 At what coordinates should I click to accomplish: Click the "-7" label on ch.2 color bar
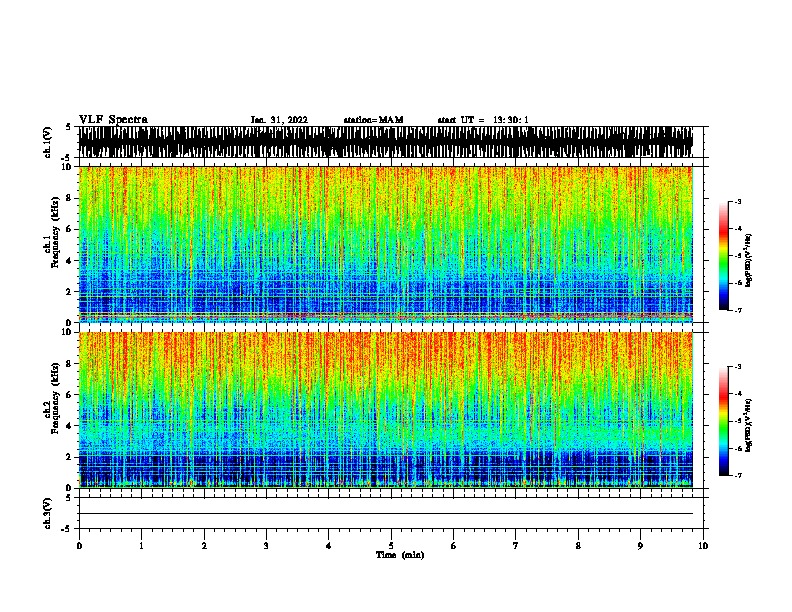click(738, 475)
